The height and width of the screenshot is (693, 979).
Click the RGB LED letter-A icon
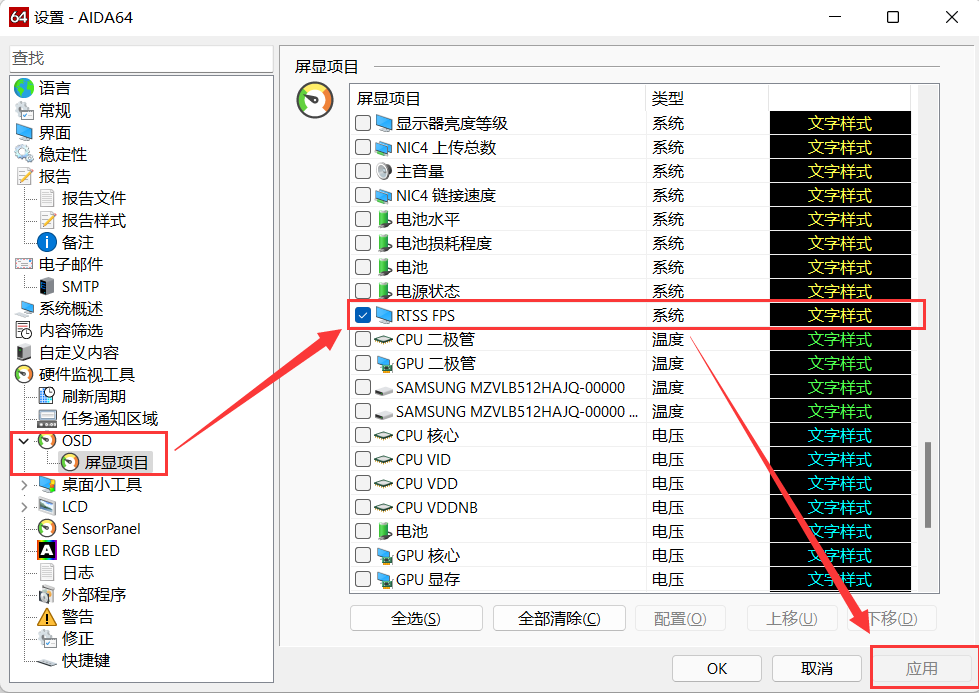point(47,551)
